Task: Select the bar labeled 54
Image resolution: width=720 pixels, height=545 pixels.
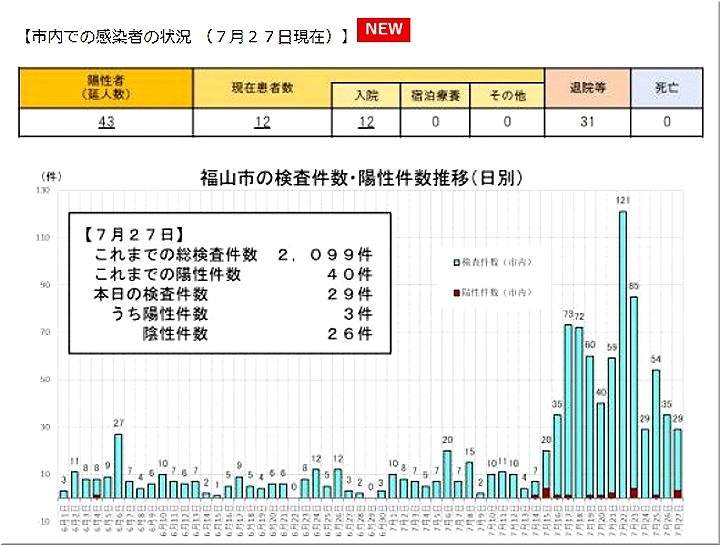Action: [656, 432]
